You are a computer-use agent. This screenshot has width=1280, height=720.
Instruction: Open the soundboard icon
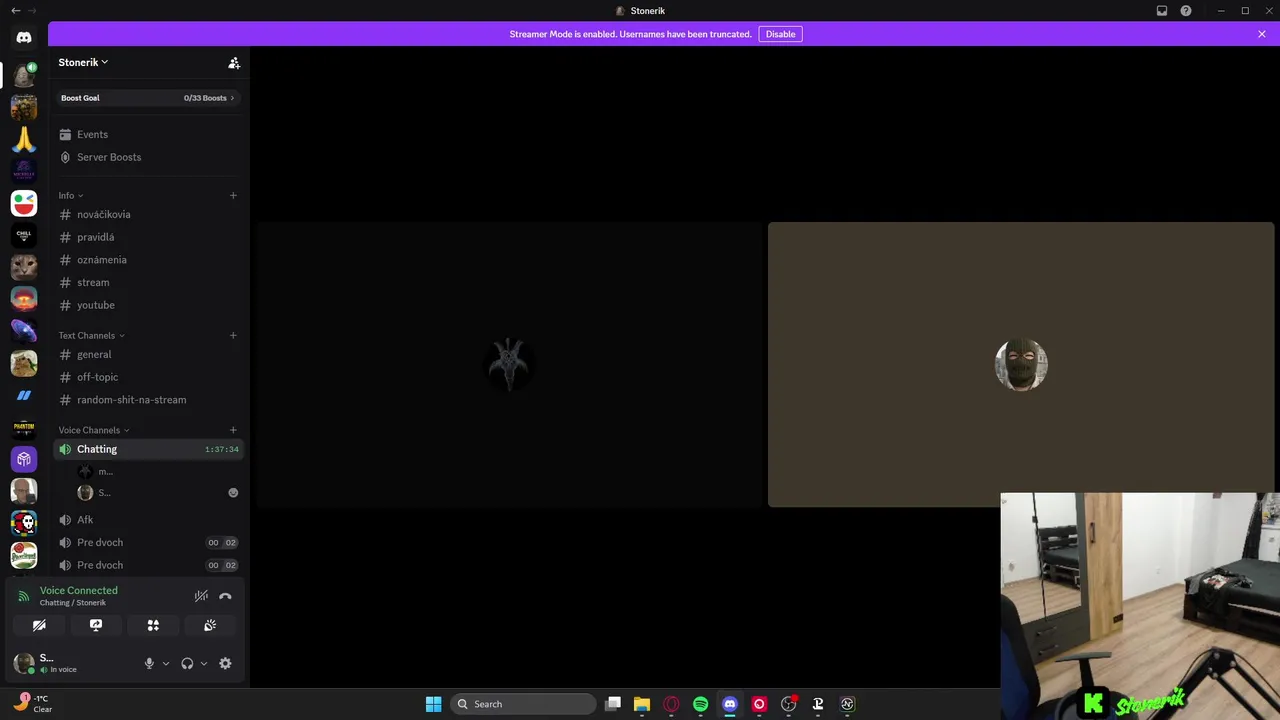click(210, 625)
